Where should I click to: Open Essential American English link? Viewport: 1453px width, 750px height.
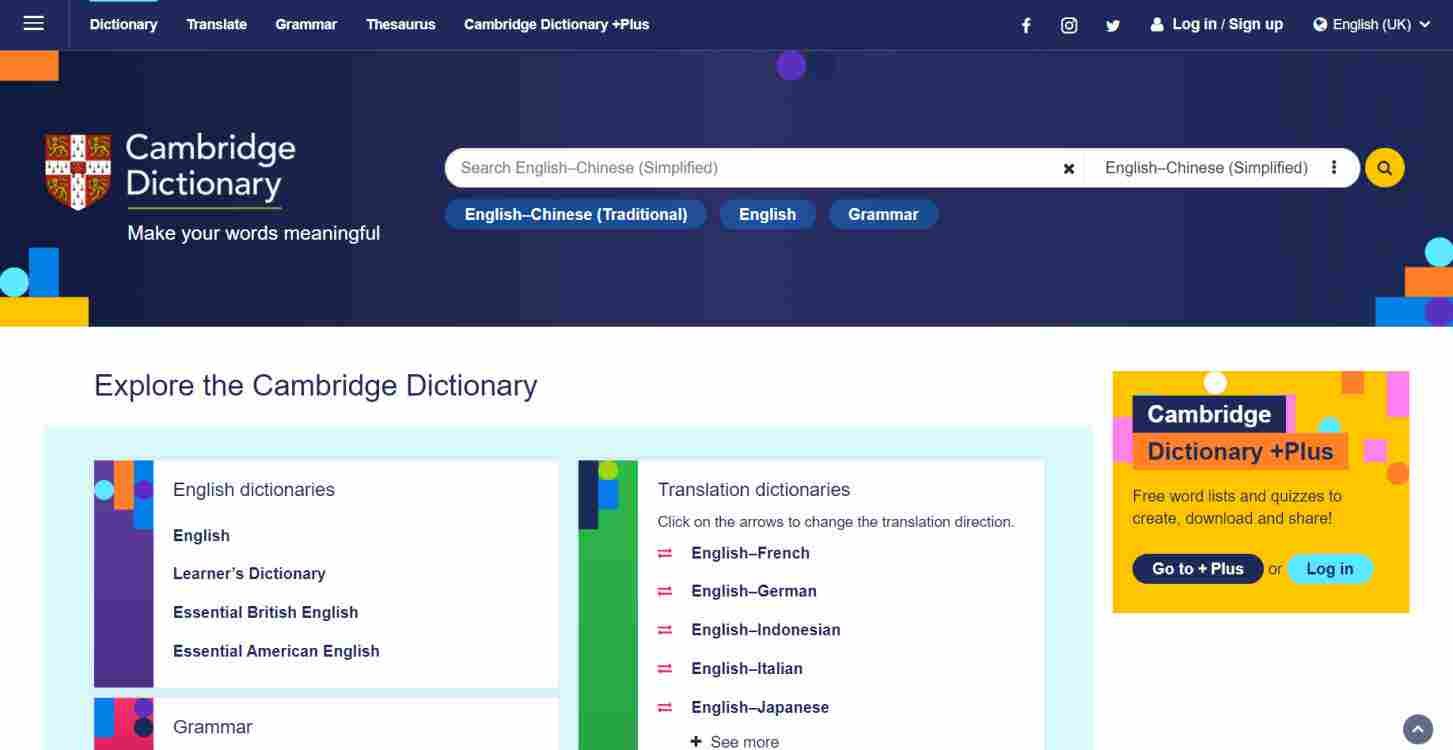pos(276,651)
